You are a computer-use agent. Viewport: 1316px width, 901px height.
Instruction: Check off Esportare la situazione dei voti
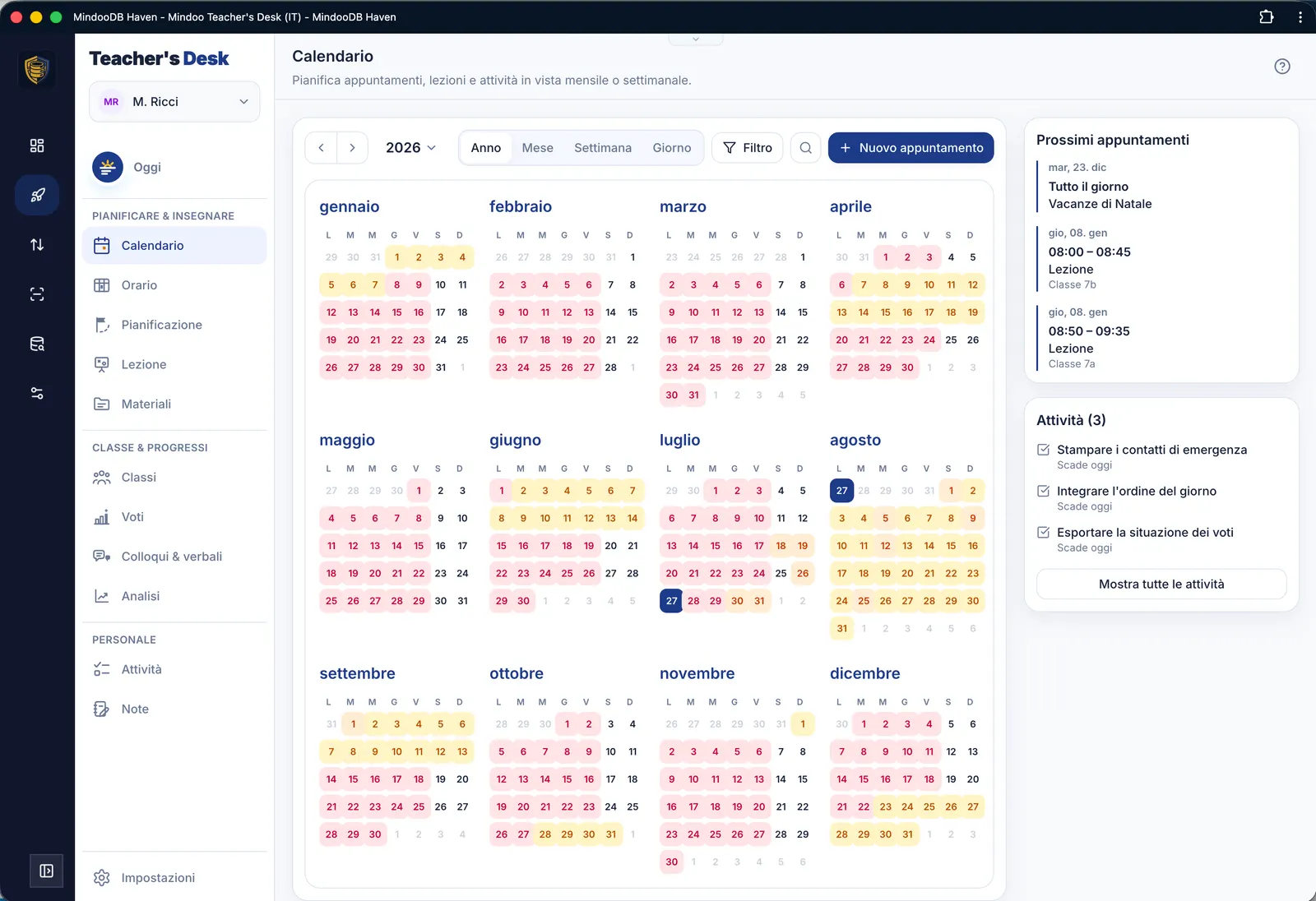(1043, 532)
